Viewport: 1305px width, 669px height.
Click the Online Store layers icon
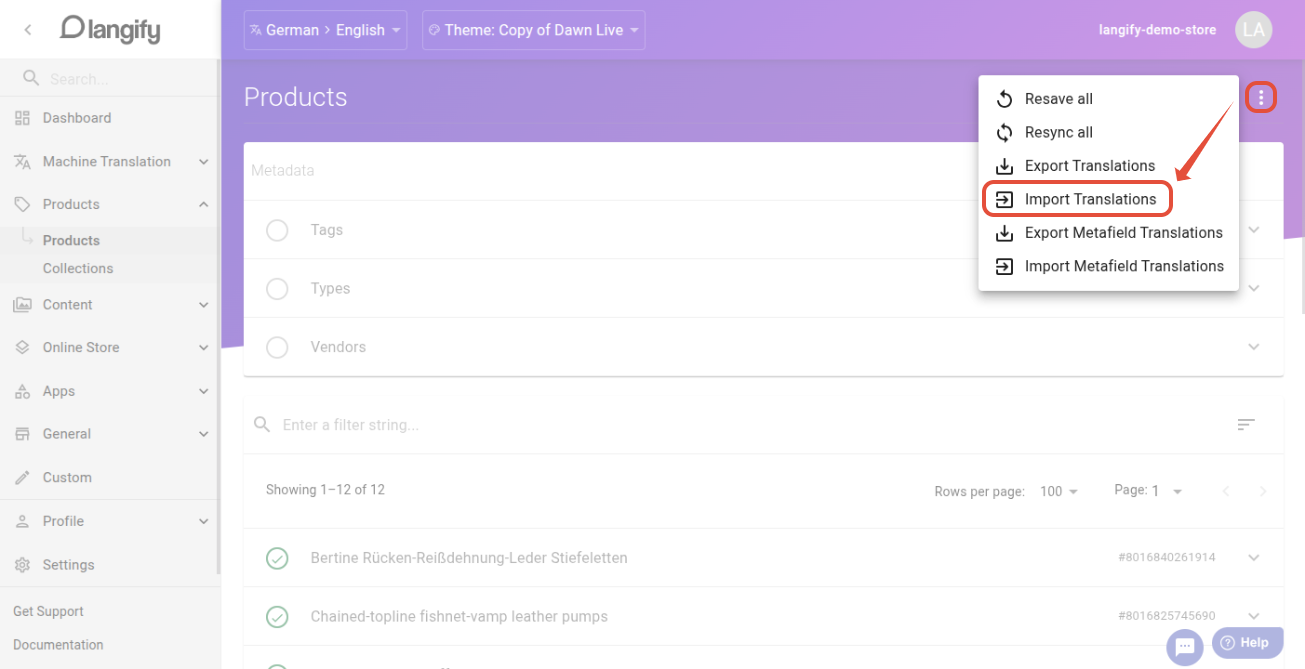(22, 348)
